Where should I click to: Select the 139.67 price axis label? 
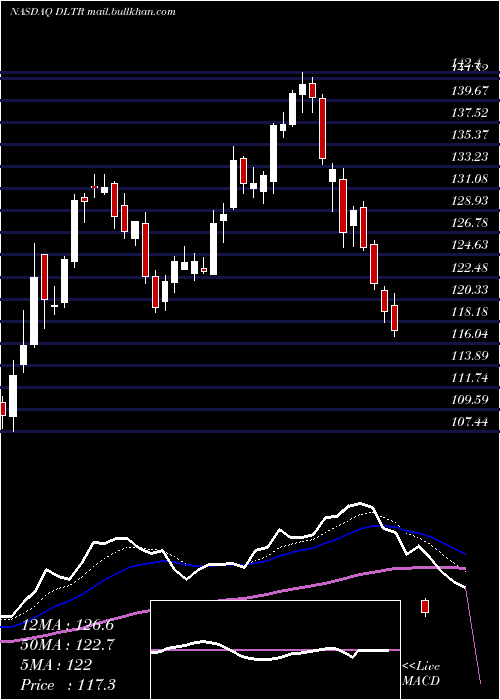click(x=468, y=91)
